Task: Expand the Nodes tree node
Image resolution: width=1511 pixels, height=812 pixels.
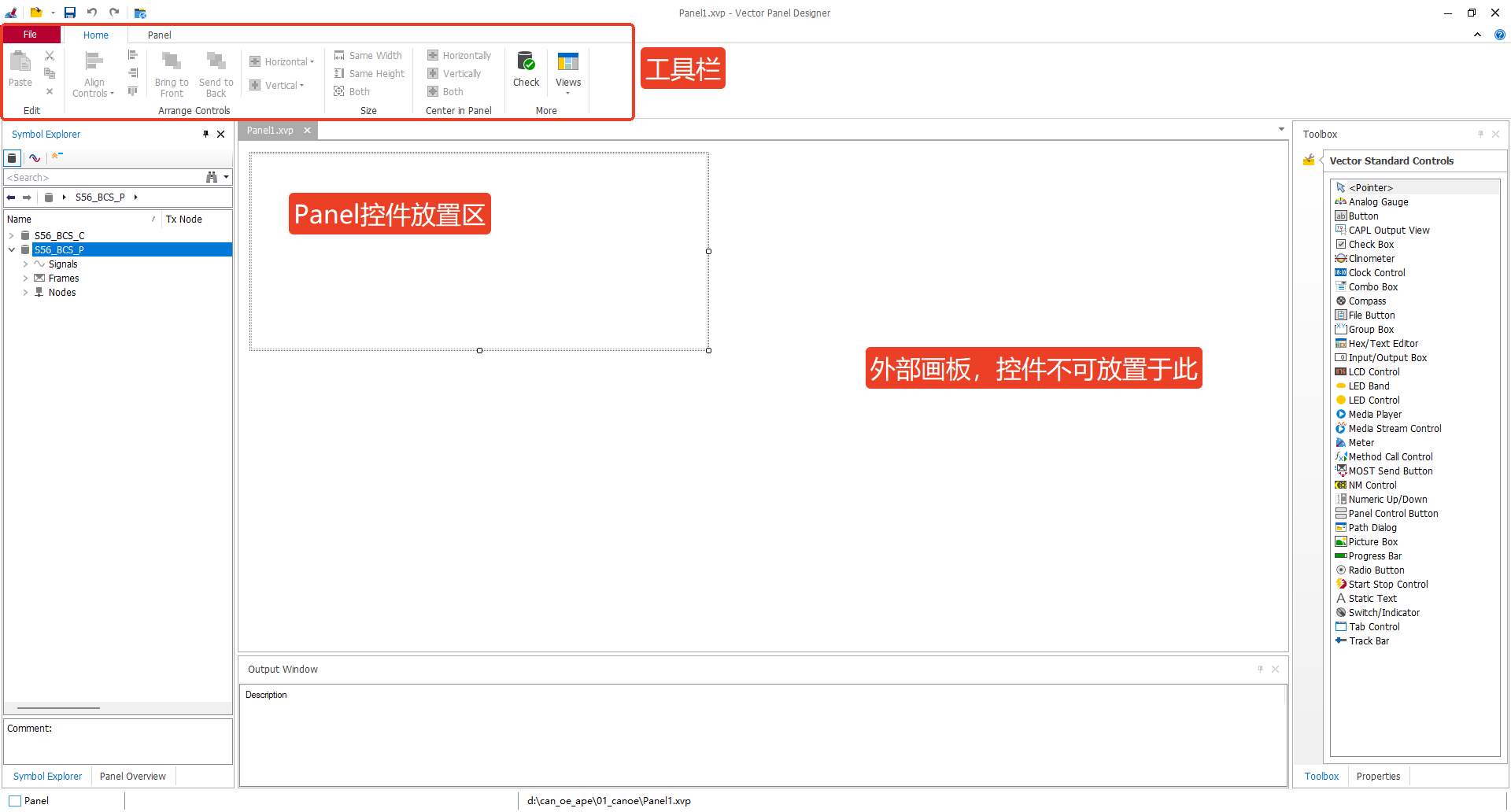Action: pyautogui.click(x=25, y=293)
